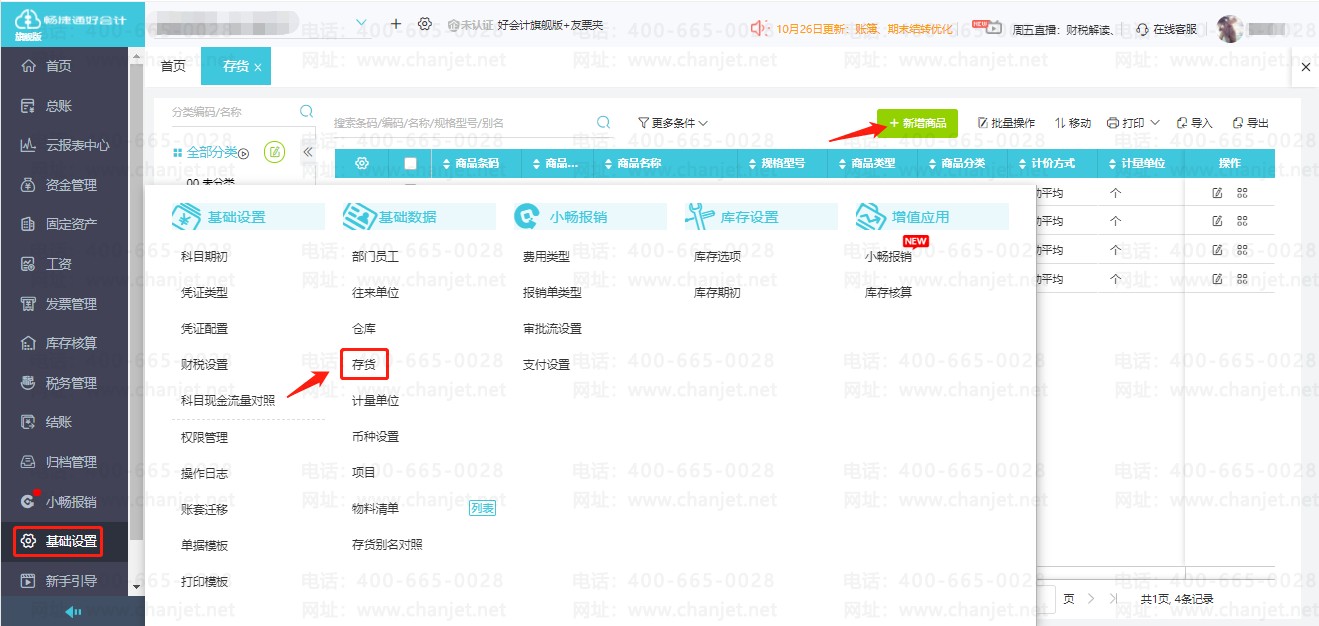Click the 在线客服 headset link
Screen dimensions: 1319x626
1167,29
